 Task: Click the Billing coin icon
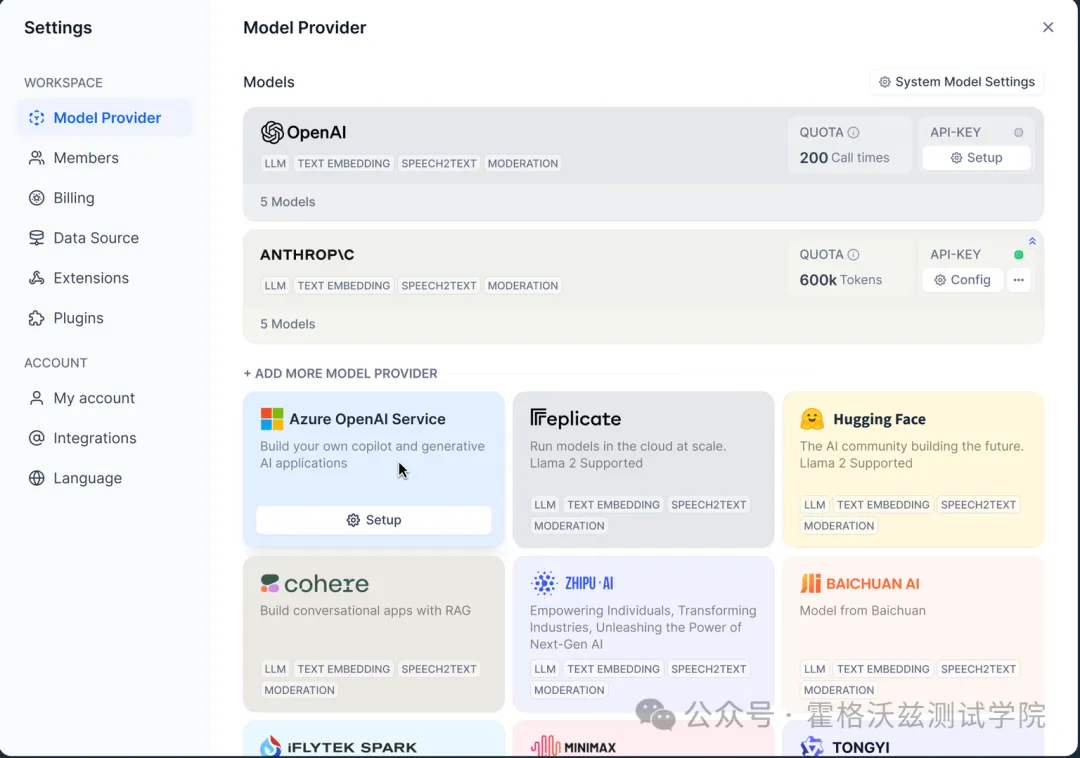point(37,198)
